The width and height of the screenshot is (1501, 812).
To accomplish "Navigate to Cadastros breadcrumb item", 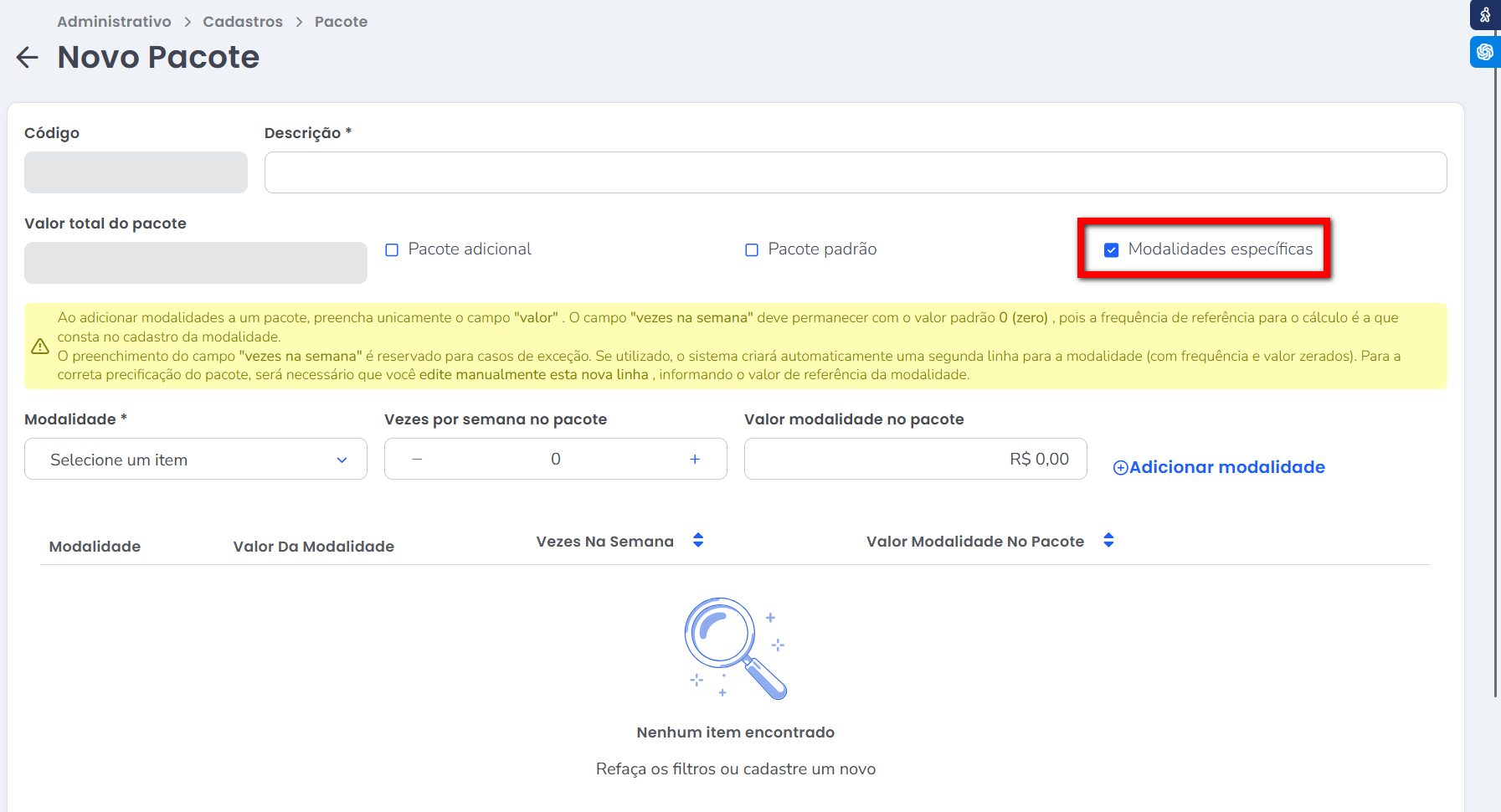I will tap(243, 22).
